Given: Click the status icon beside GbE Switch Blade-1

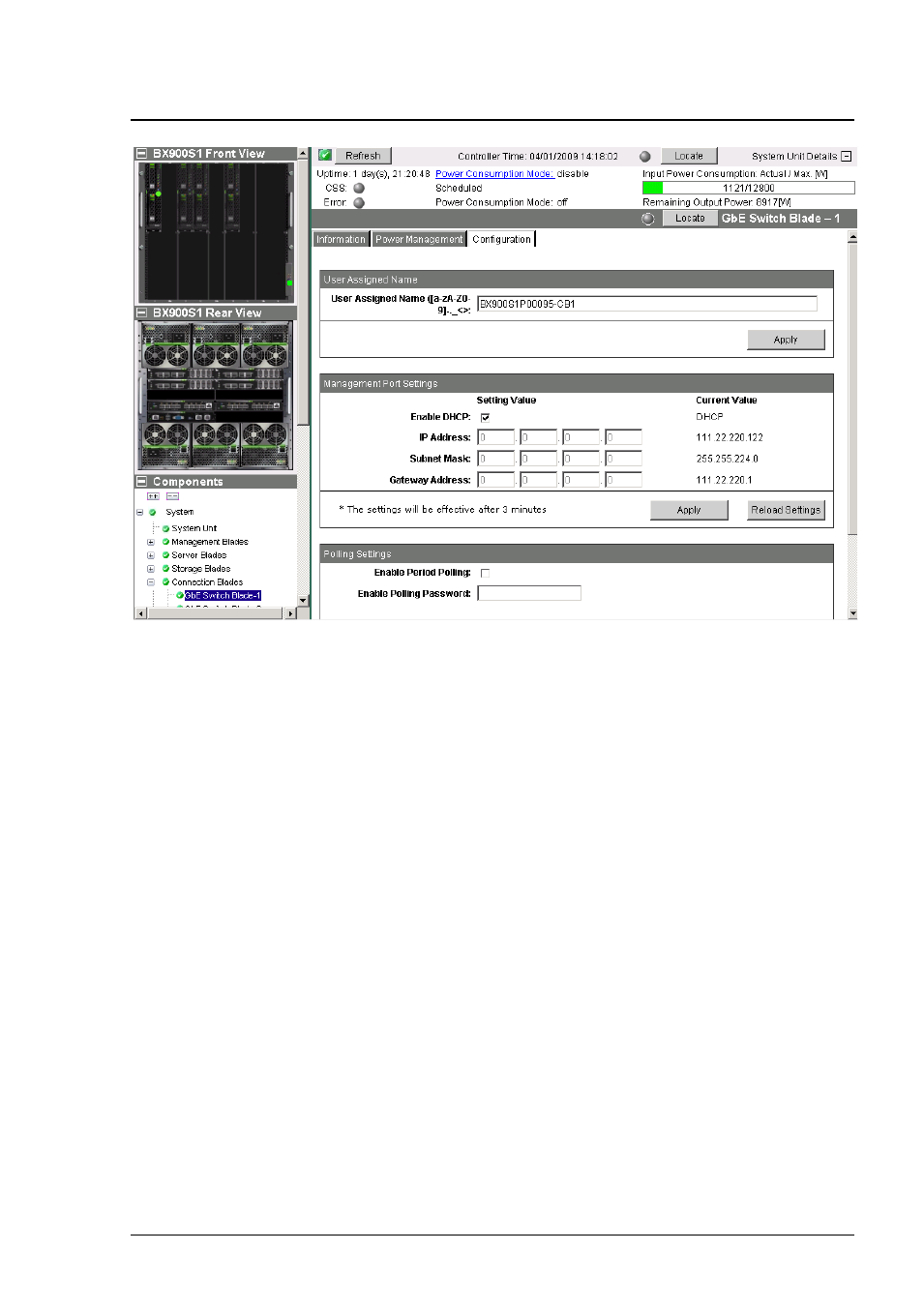Looking at the screenshot, I should [x=180, y=596].
